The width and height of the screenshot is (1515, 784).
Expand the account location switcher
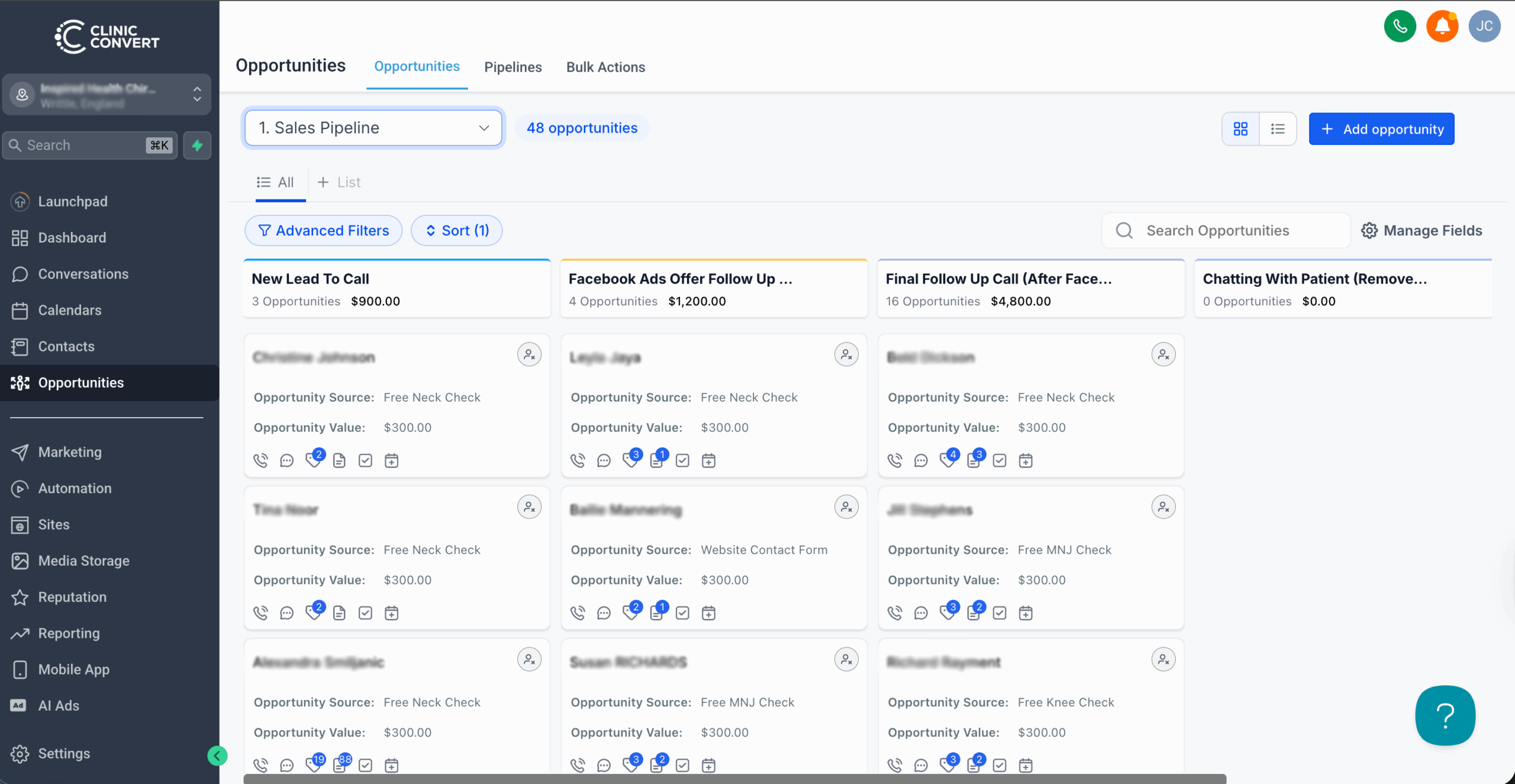107,95
